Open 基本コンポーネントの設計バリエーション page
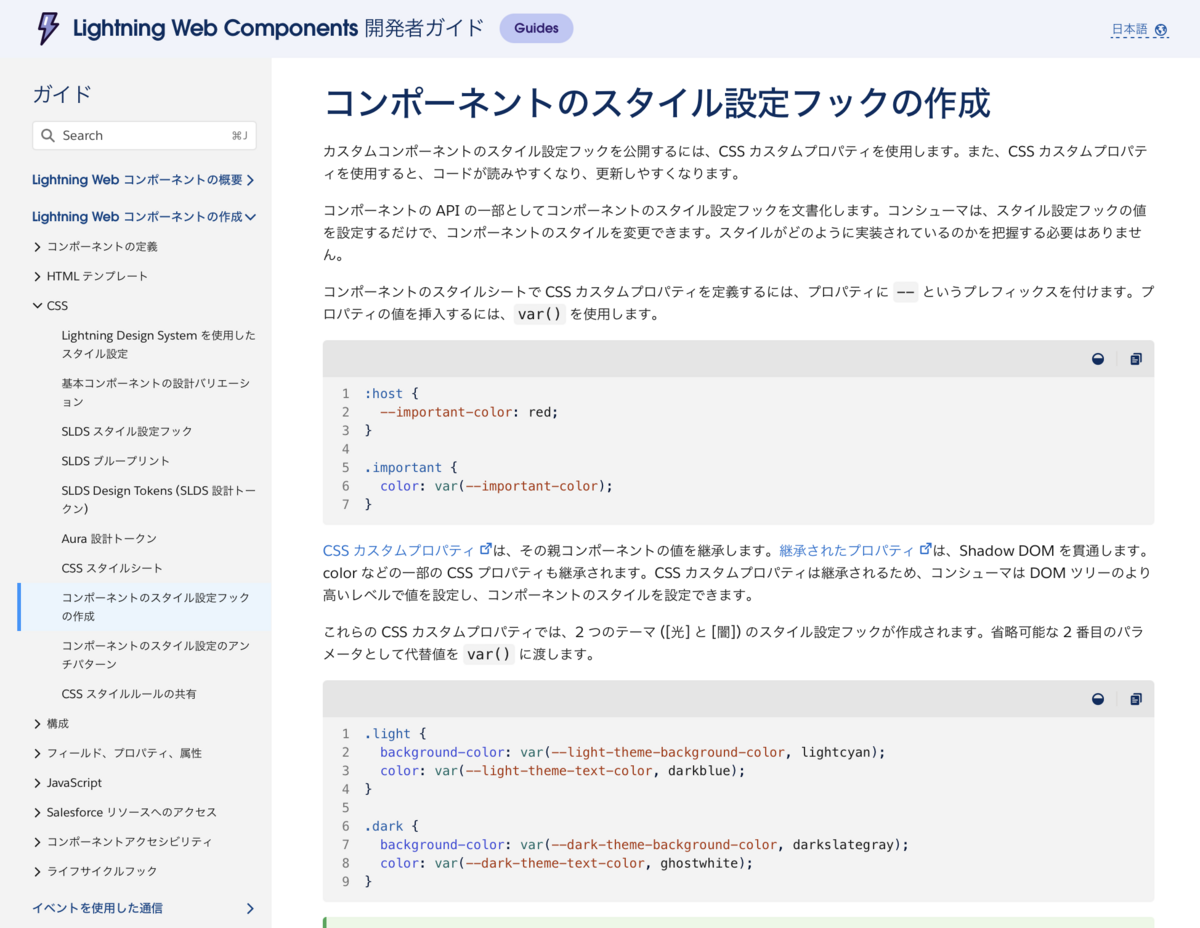This screenshot has width=1200, height=928. [156, 393]
